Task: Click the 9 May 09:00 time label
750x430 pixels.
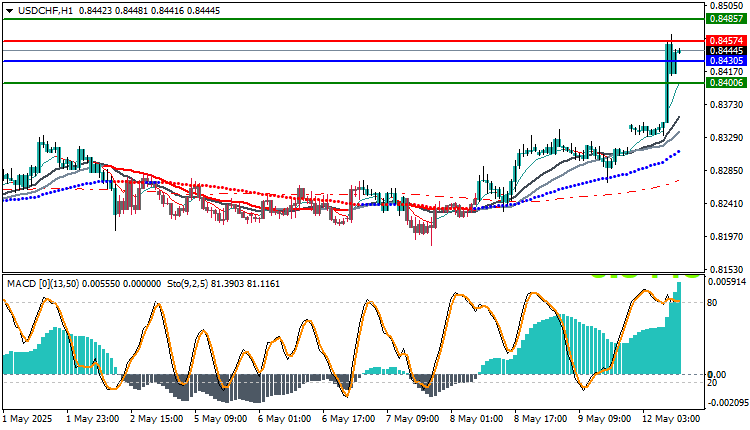Action: click(605, 419)
